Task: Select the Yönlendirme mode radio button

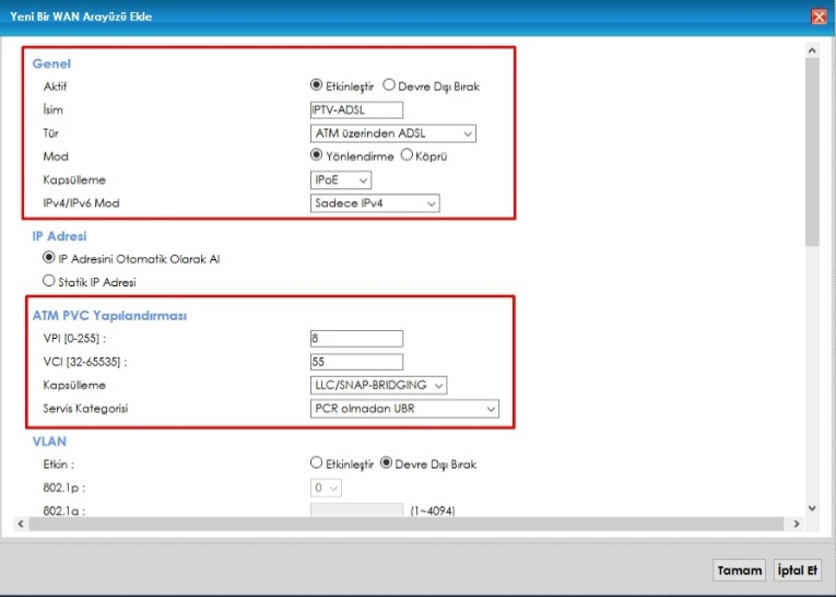Action: point(316,155)
